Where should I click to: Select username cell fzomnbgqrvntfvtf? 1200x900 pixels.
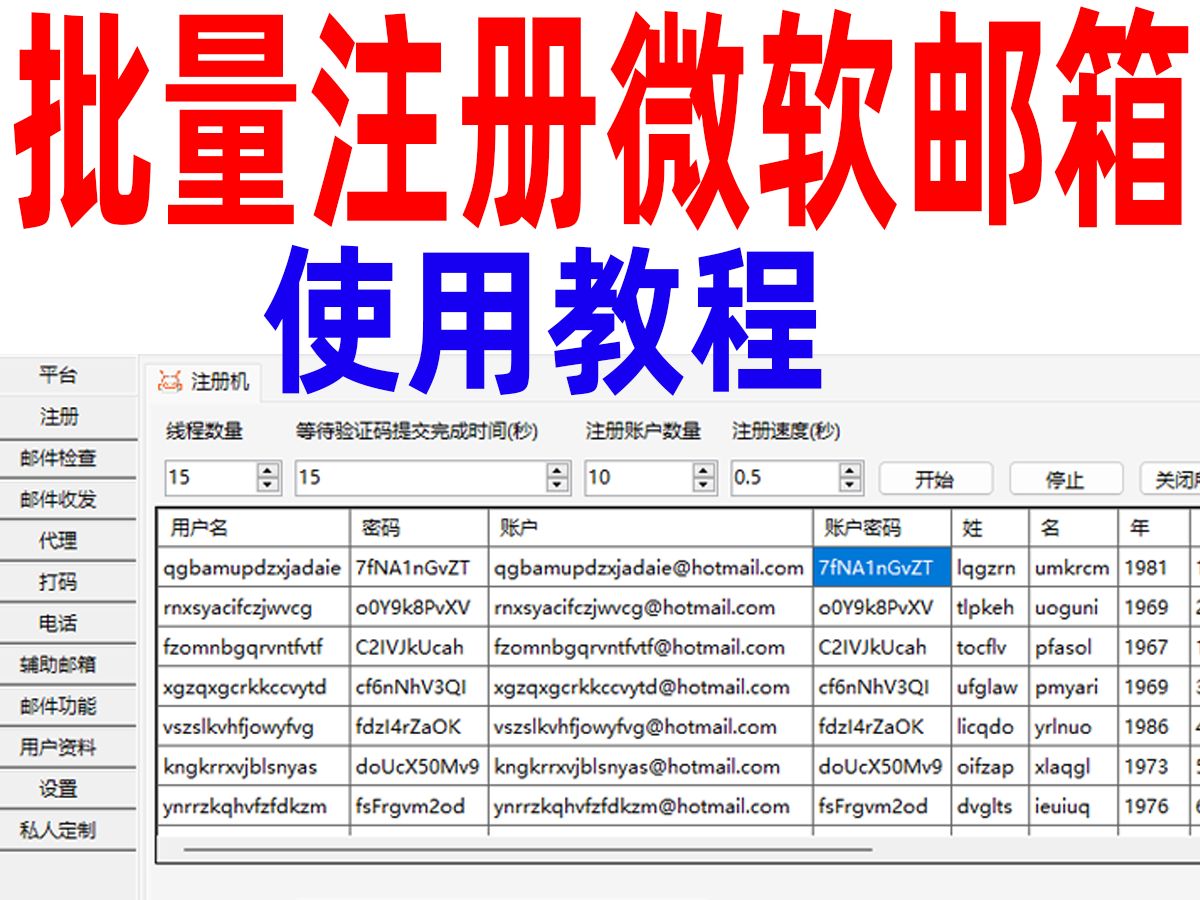click(253, 647)
